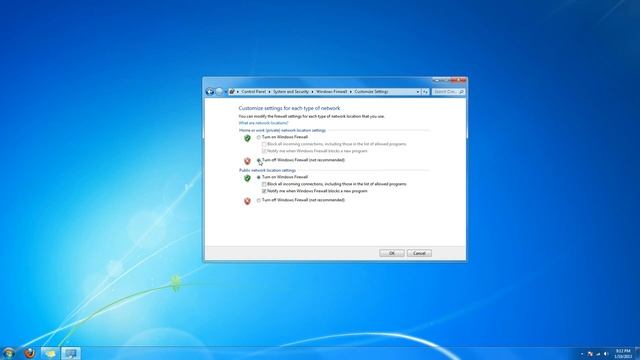Expand the arrow after Control Panel breadcrumb
Viewport: 640px width, 360px height.
tap(269, 92)
